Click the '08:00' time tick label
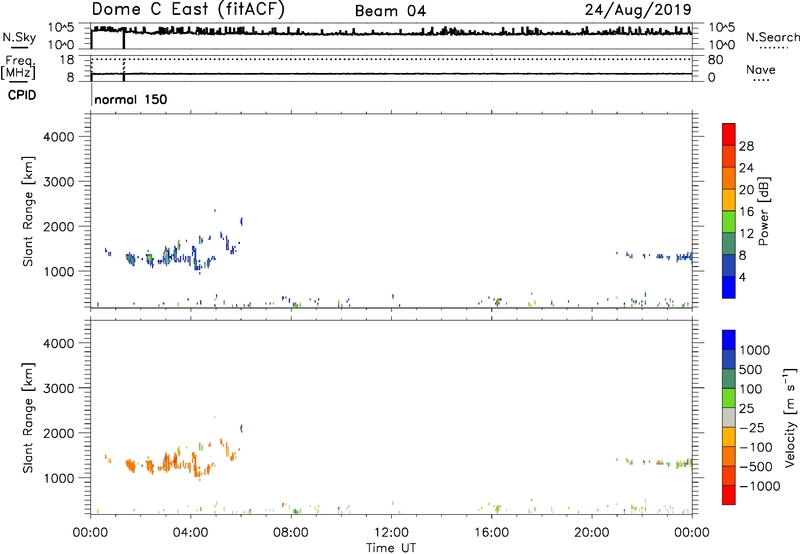The width and height of the screenshot is (800, 554). [291, 533]
